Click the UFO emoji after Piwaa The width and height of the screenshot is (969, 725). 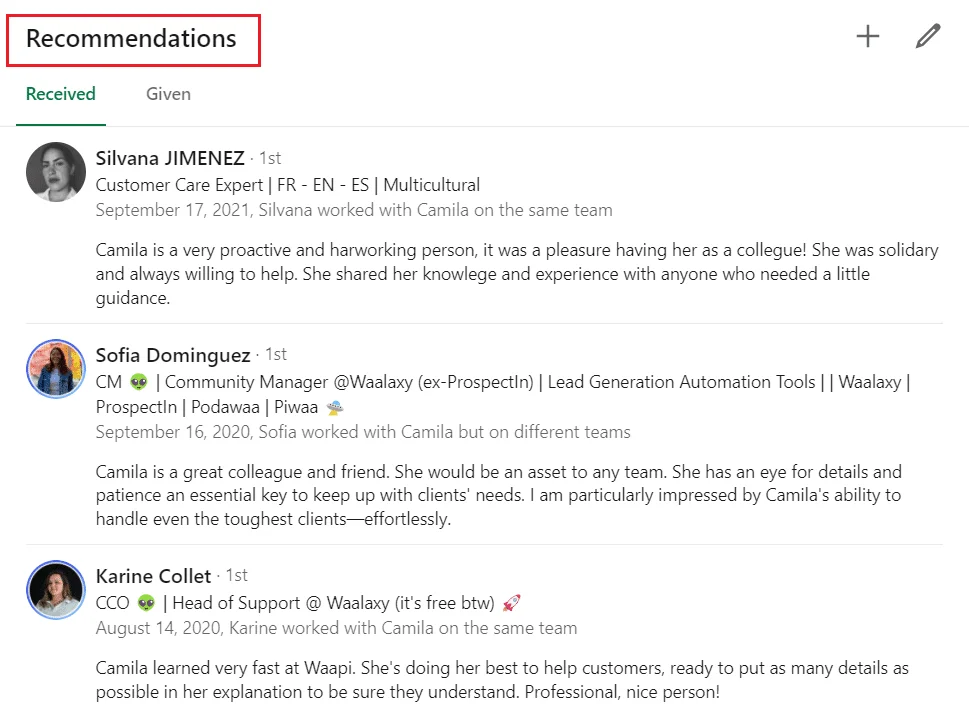pyautogui.click(x=334, y=407)
